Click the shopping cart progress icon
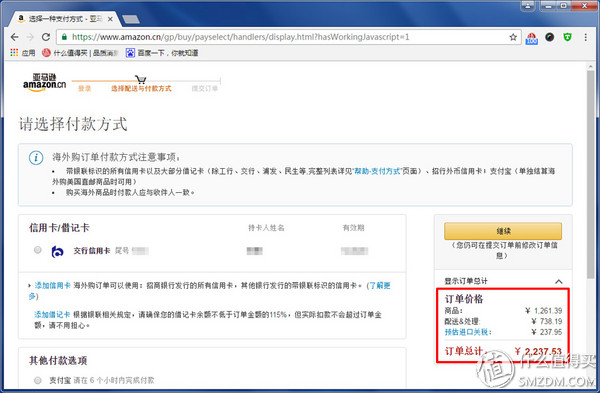This screenshot has height=393, width=600. [140, 80]
